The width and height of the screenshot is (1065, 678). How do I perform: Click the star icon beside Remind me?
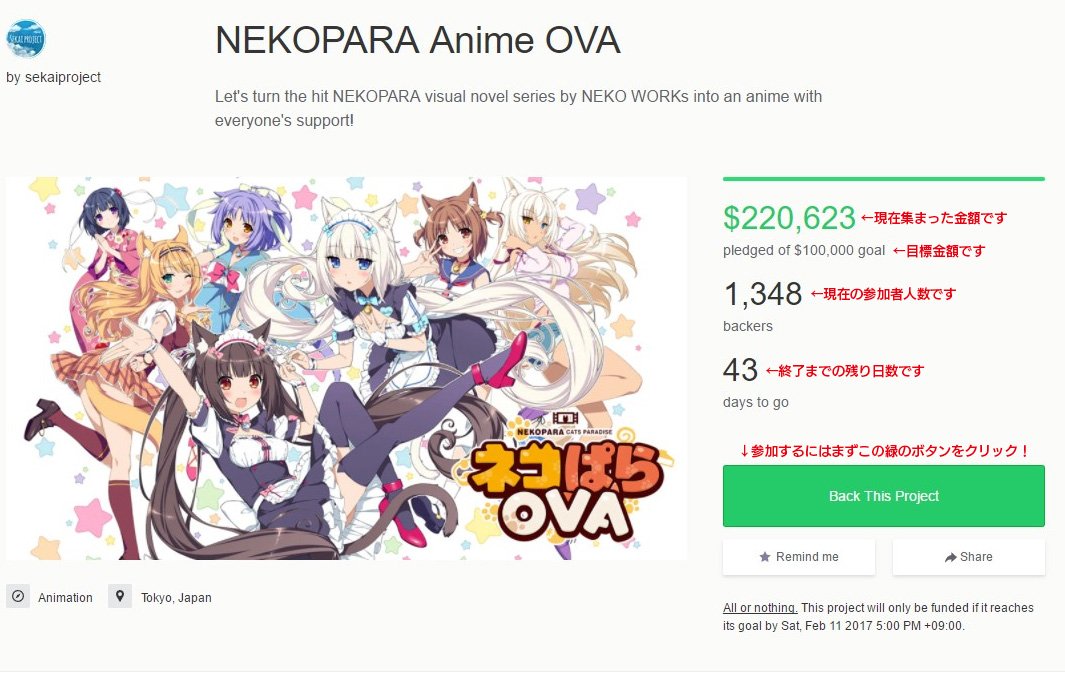pos(765,557)
